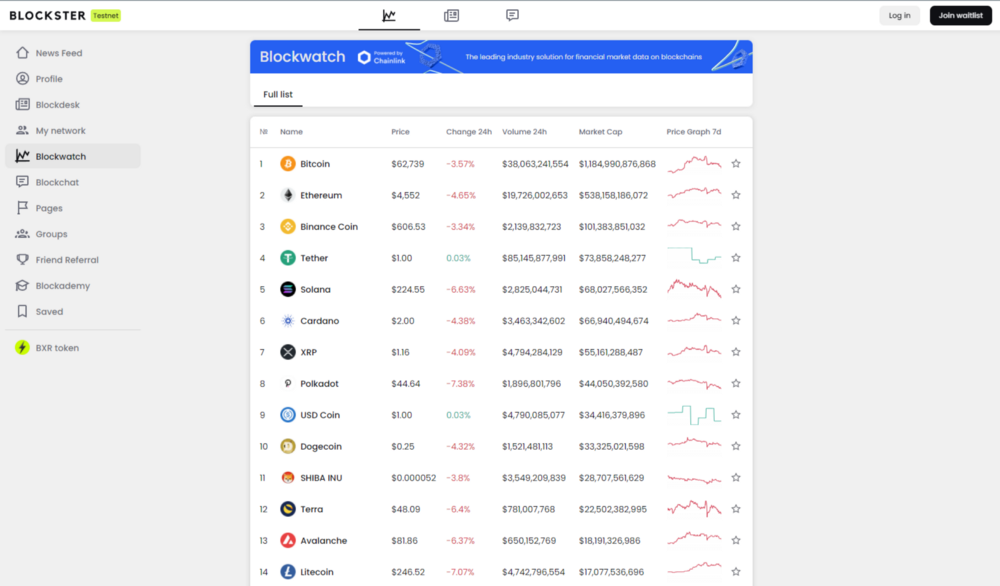Click the Solana coin logo
Image resolution: width=1000 pixels, height=586 pixels.
[x=288, y=290]
